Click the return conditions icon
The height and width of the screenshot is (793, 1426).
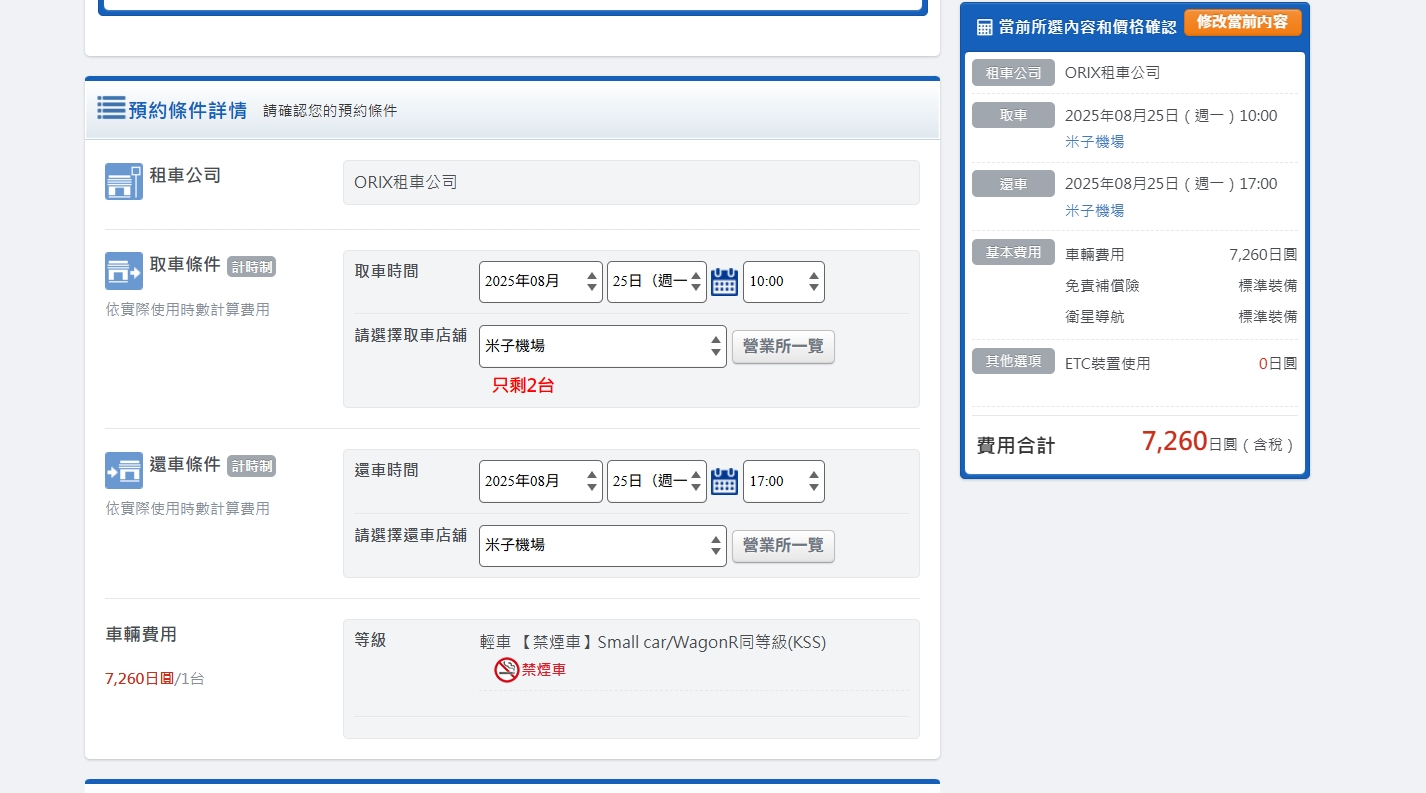tap(124, 470)
